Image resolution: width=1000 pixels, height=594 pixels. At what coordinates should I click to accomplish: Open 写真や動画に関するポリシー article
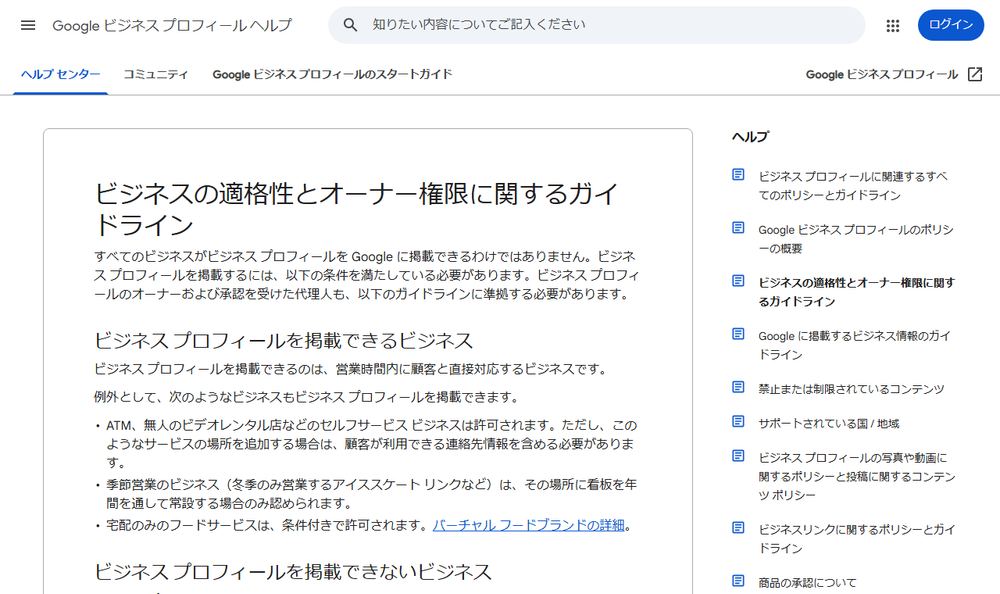coord(857,477)
